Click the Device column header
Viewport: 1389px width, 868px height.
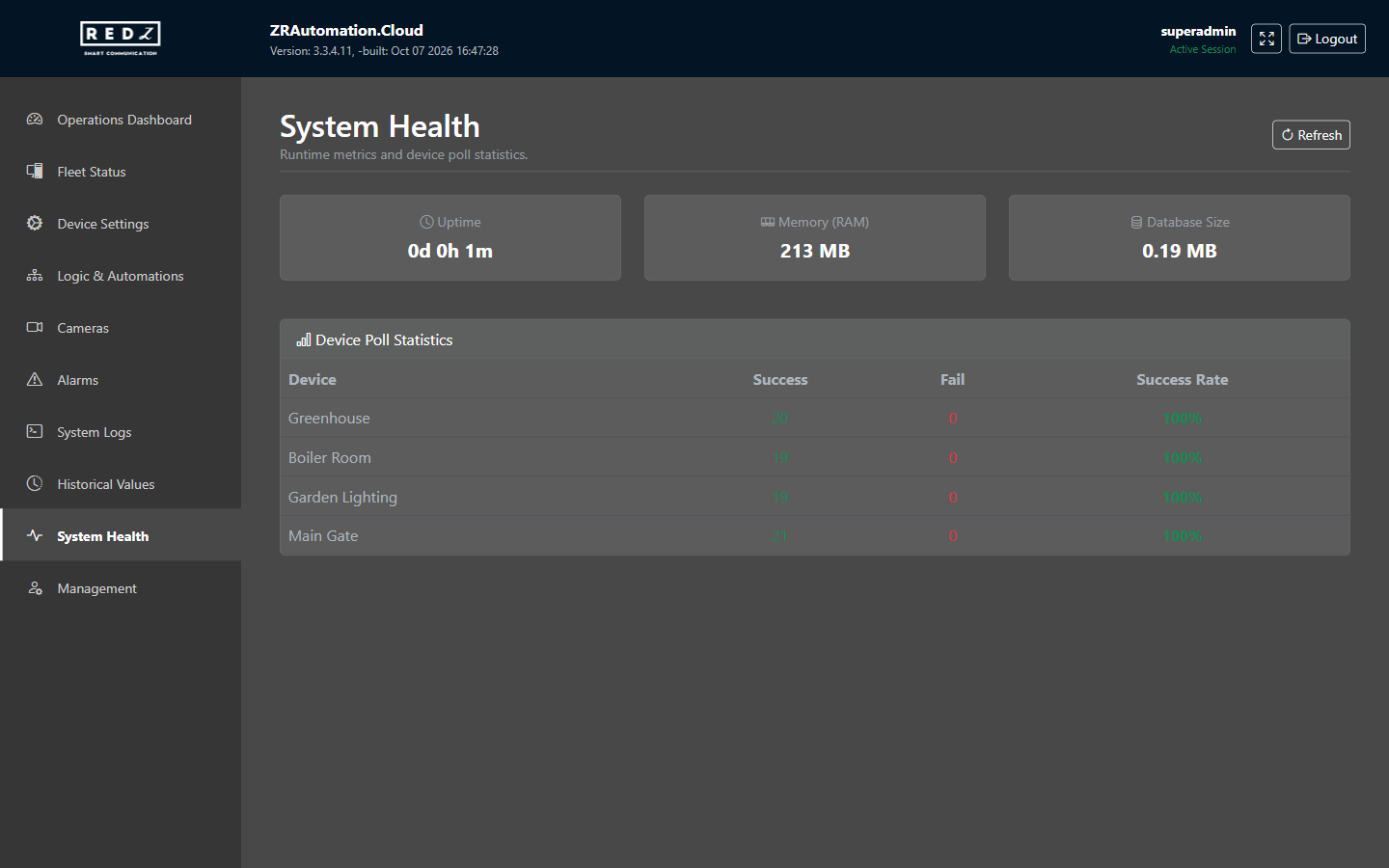[x=313, y=379]
